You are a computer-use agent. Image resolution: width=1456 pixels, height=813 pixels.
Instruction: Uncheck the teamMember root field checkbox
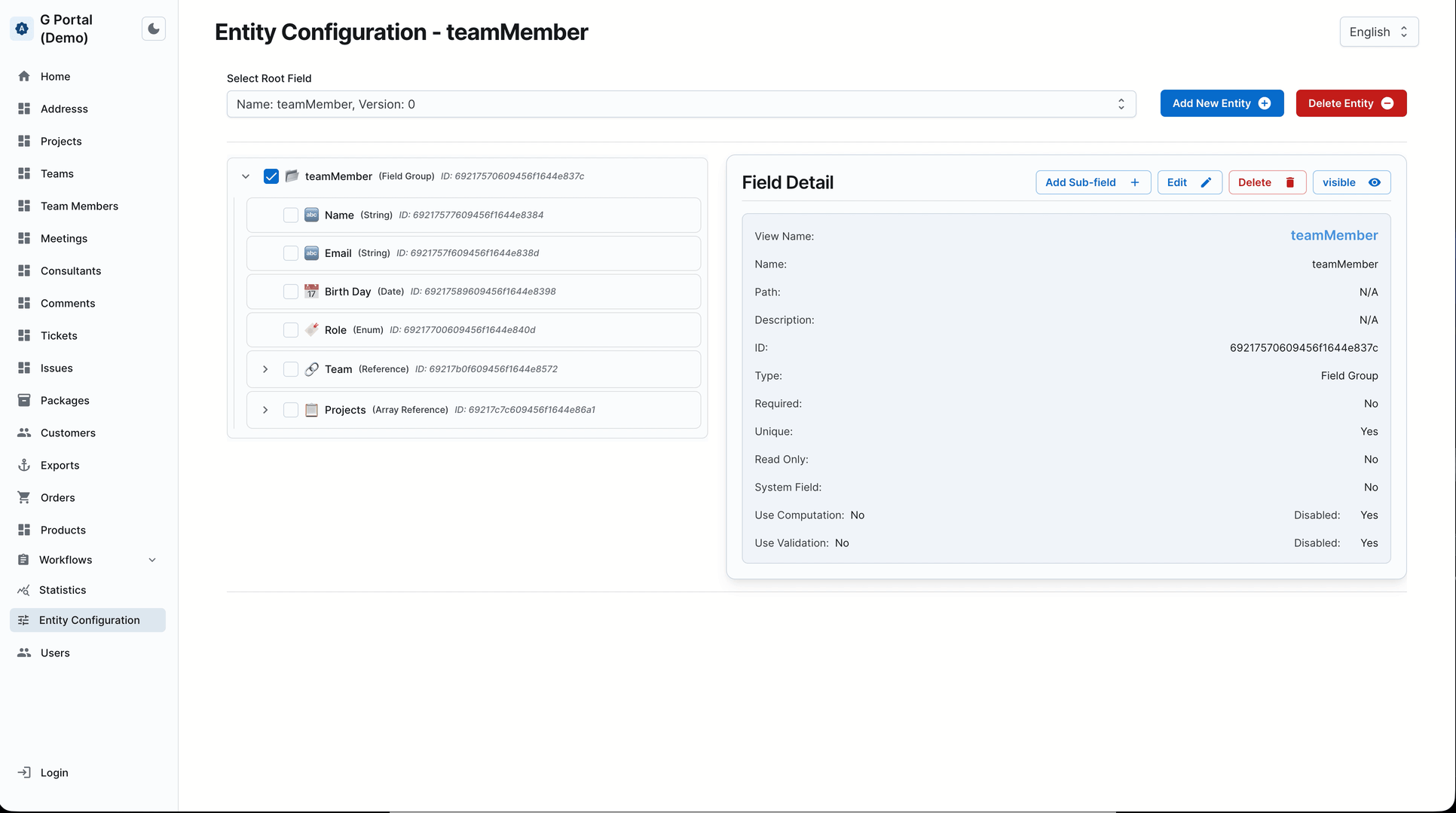point(271,176)
